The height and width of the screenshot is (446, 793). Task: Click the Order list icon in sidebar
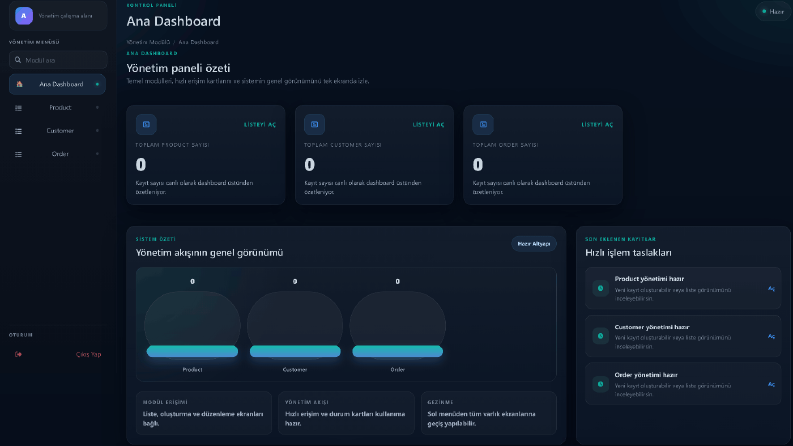tap(18, 154)
